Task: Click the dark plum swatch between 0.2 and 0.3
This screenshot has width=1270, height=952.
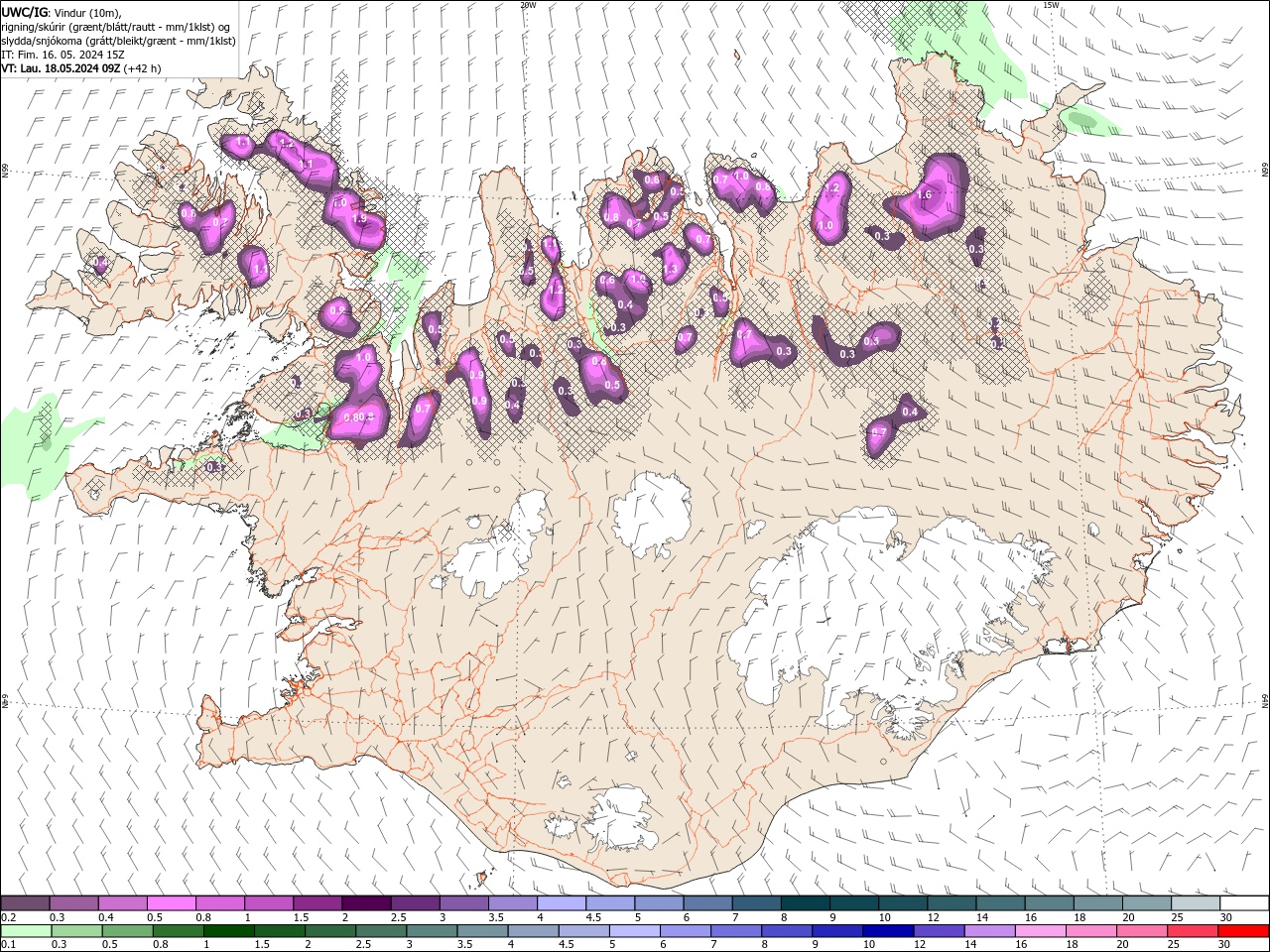Action: pyautogui.click(x=25, y=903)
